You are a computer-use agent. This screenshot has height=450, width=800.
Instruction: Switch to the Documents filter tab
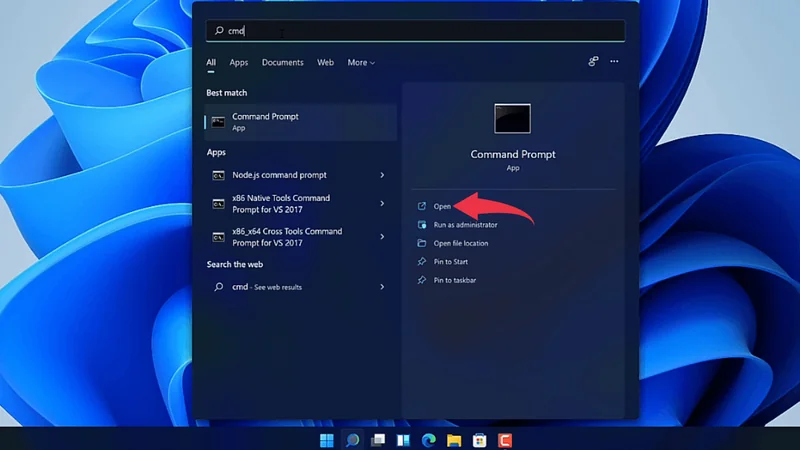282,63
